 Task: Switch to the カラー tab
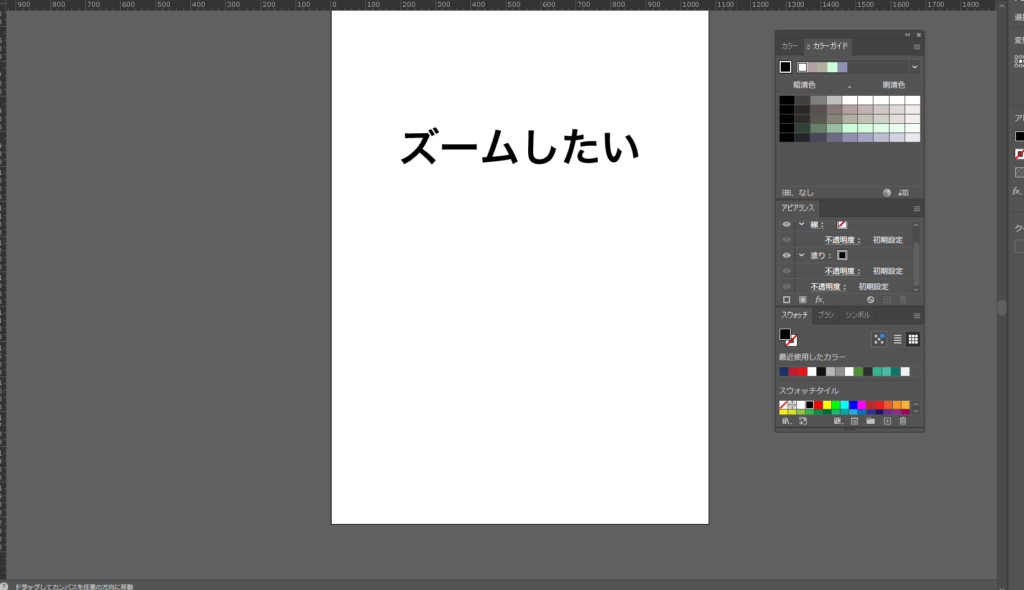[790, 46]
